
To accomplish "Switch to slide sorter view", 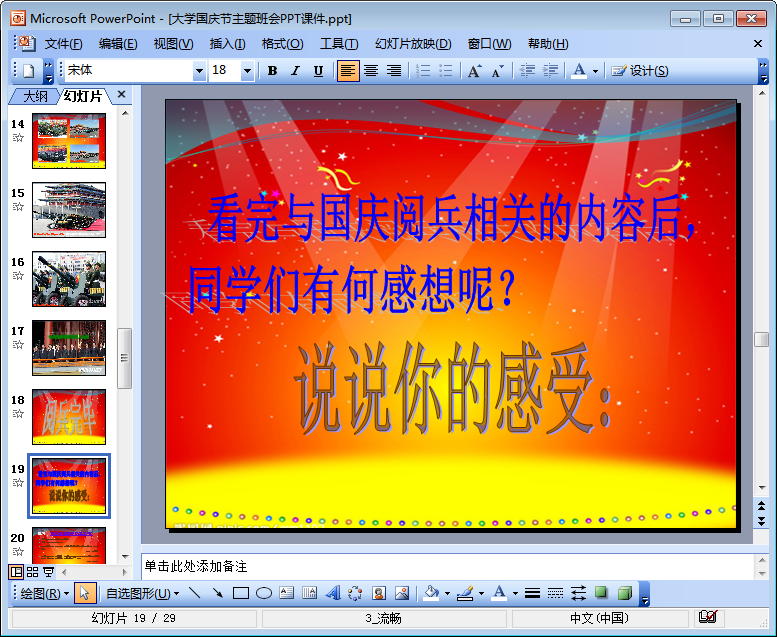I will click(32, 572).
